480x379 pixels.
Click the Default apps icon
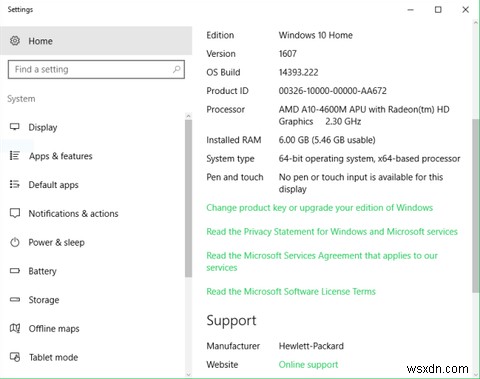point(15,184)
